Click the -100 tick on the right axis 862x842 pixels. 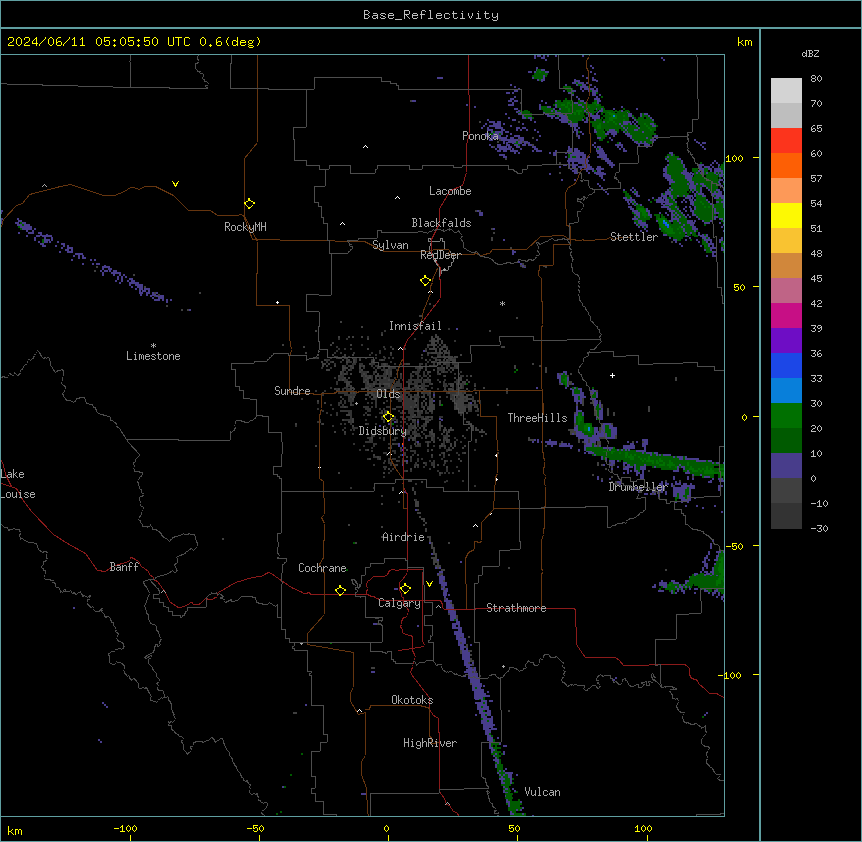pos(731,675)
